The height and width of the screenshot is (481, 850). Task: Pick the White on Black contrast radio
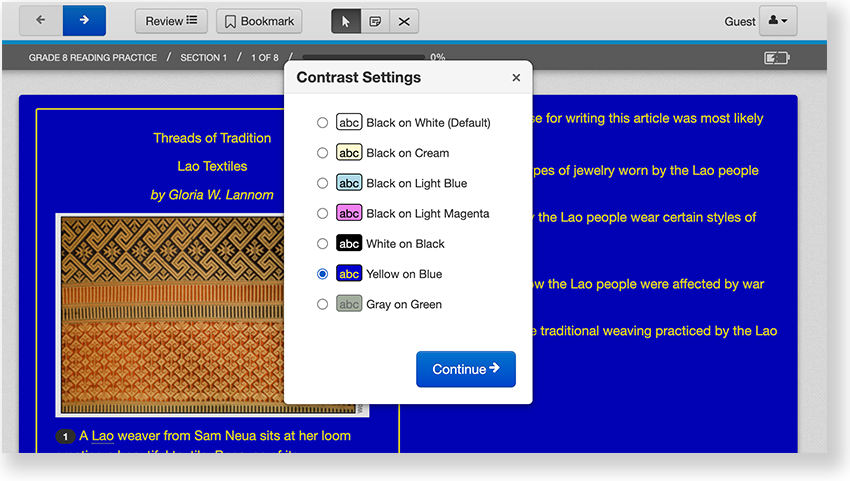pyautogui.click(x=322, y=244)
